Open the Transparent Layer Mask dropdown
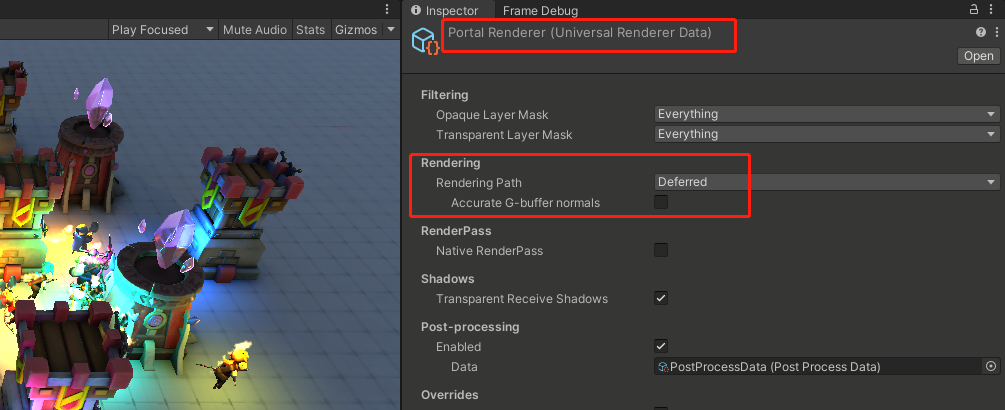The image size is (1005, 410). (x=827, y=134)
